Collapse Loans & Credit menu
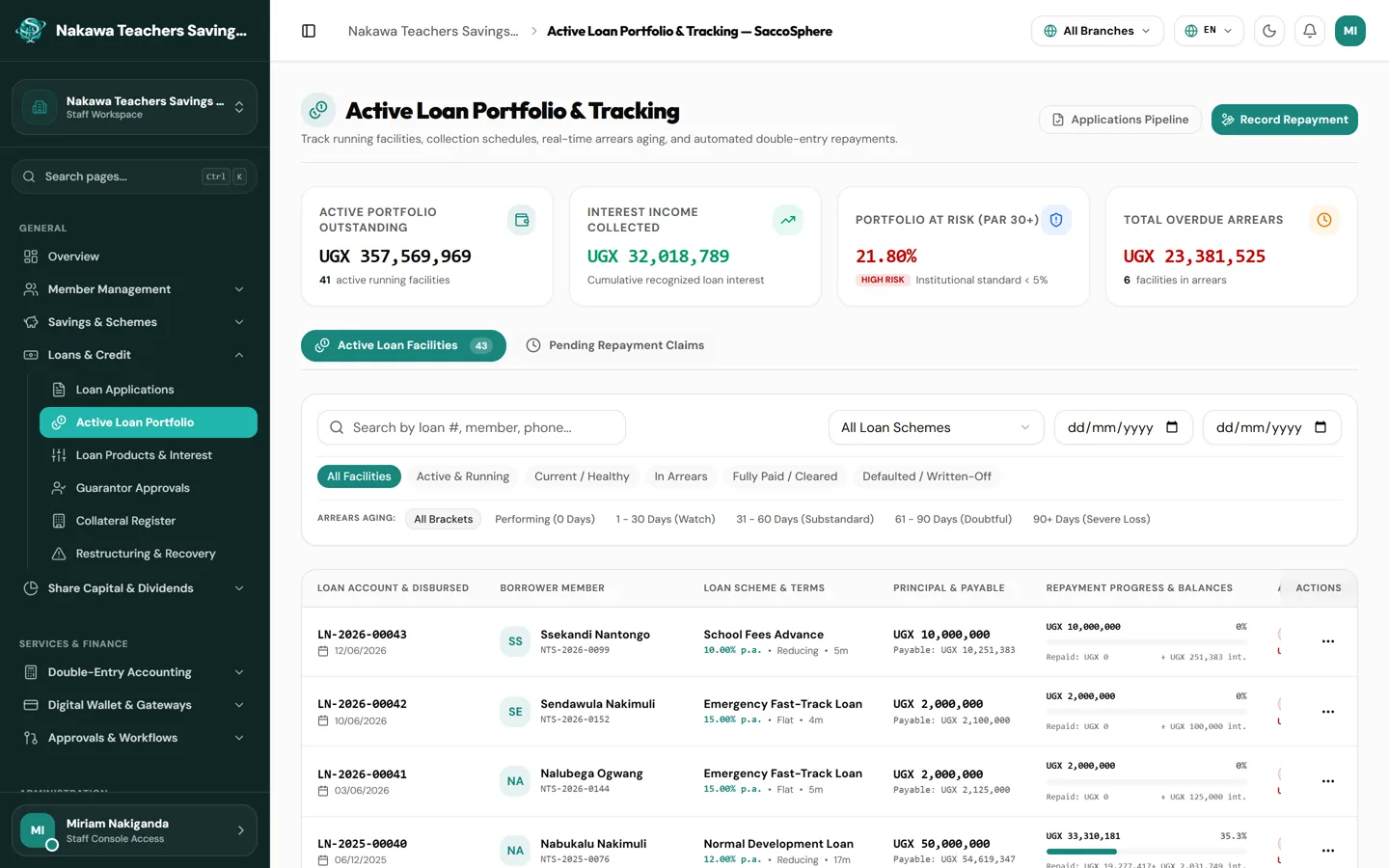 coord(134,355)
